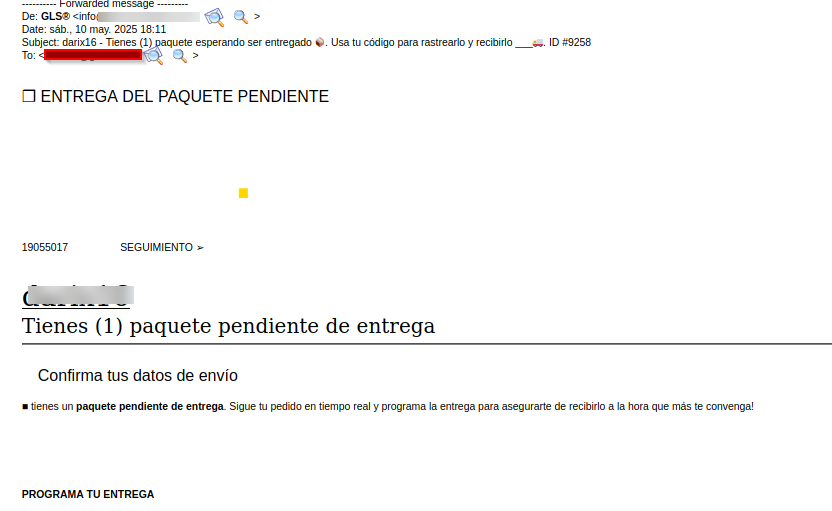Click the first magnifier icon on the To line
Viewport: 832px width, 511px height.
tap(153, 56)
